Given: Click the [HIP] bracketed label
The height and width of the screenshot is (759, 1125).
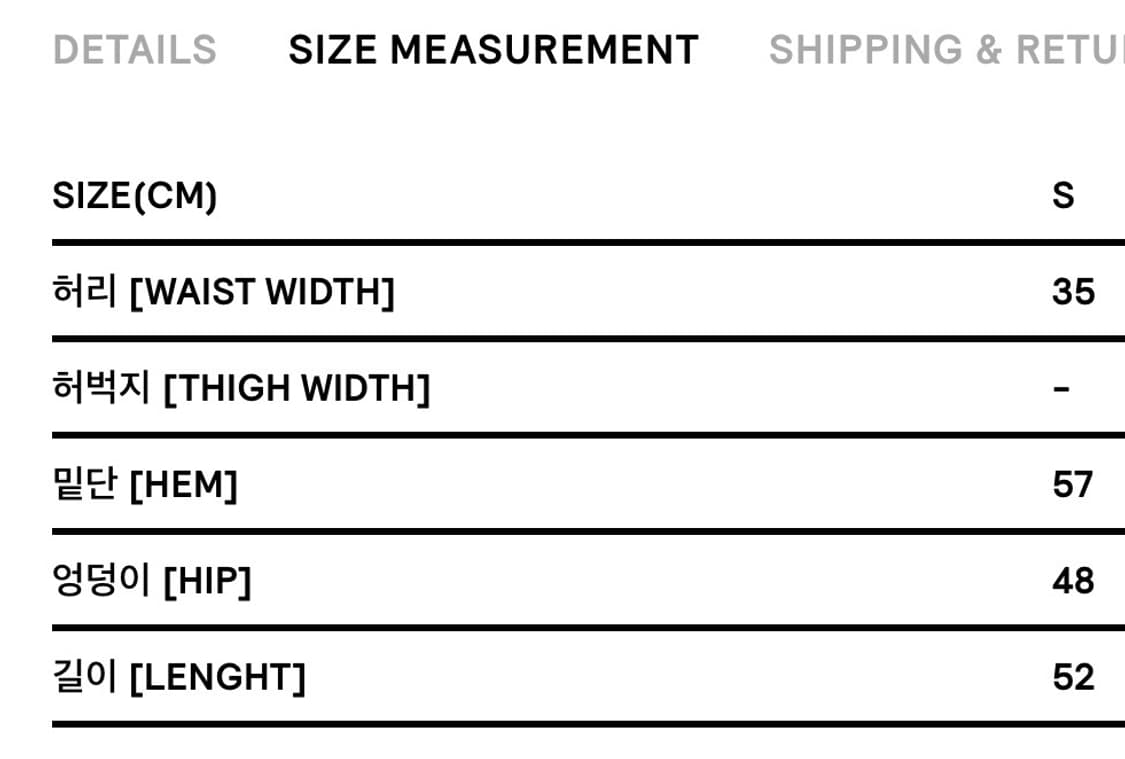Looking at the screenshot, I should click(x=207, y=581).
